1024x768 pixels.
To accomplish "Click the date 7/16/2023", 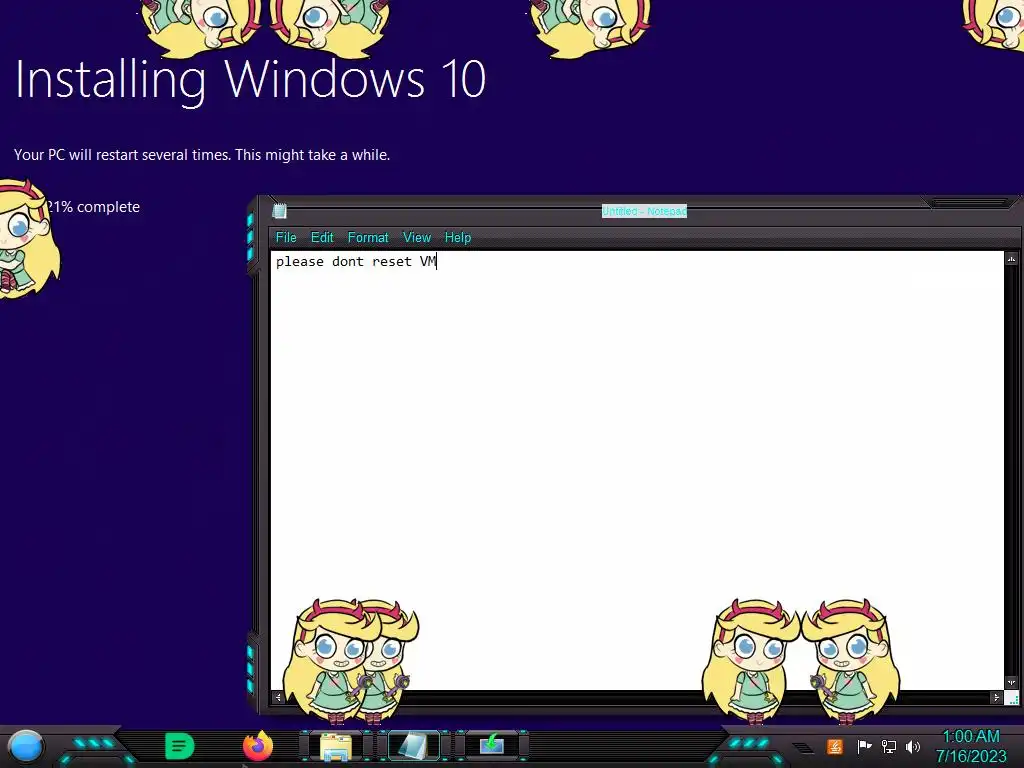I will pos(971,757).
